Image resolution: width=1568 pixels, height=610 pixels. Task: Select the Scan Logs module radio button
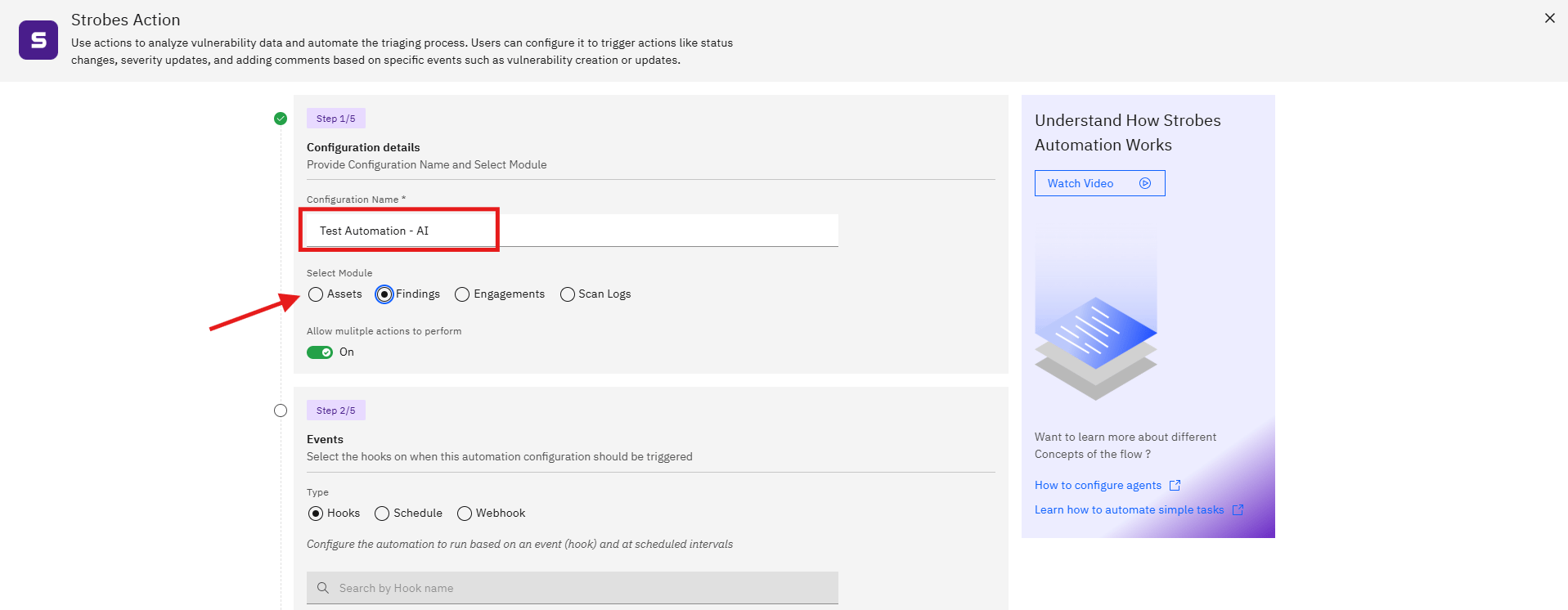568,294
